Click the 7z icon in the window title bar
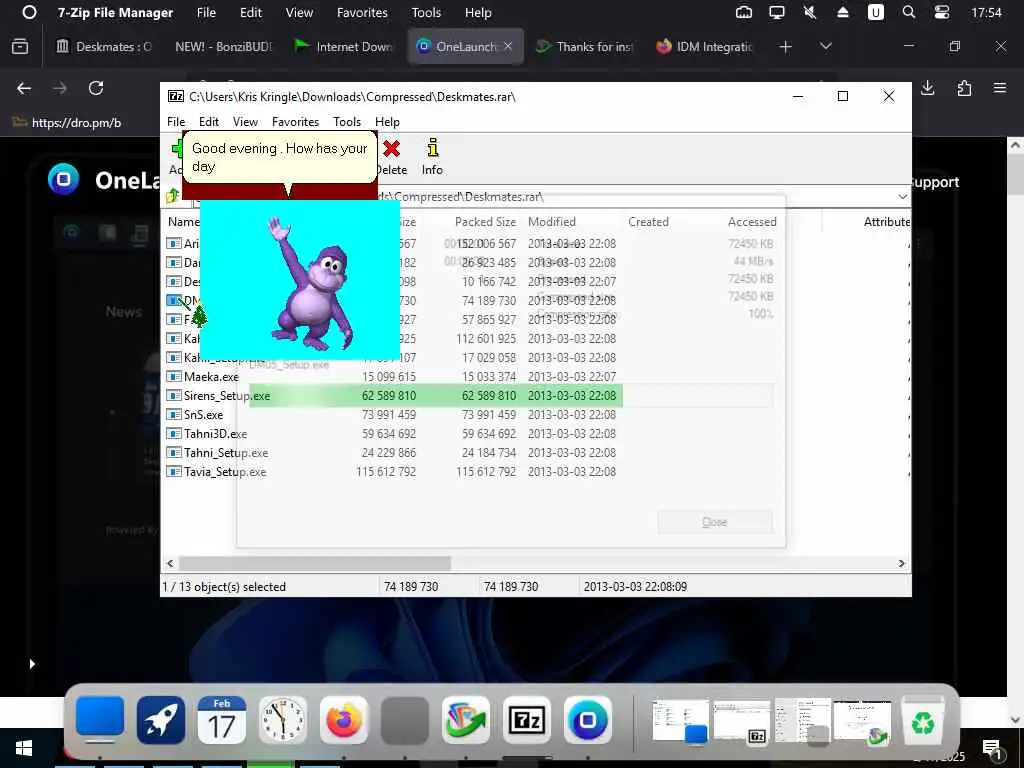This screenshot has height=768, width=1024. click(176, 97)
